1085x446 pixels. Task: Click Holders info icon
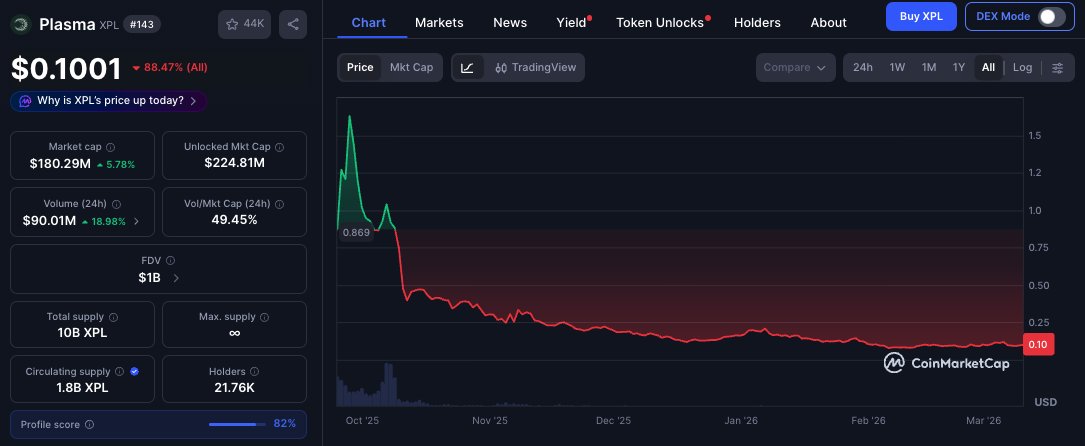click(x=255, y=371)
